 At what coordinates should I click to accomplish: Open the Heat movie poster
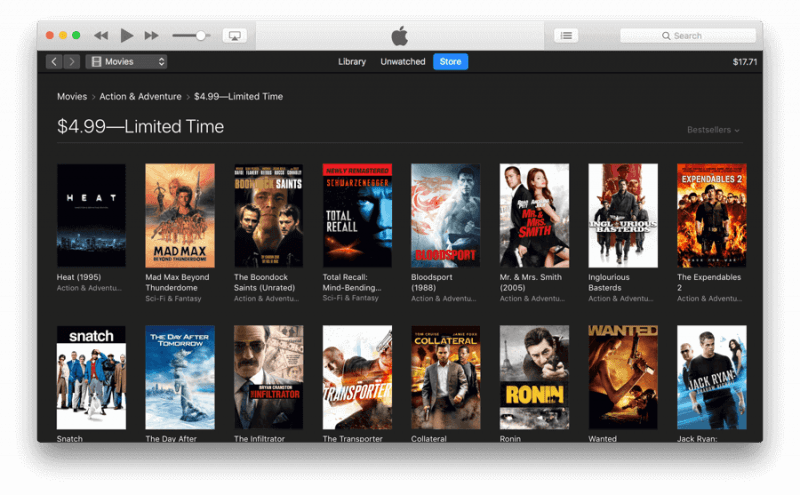point(91,215)
